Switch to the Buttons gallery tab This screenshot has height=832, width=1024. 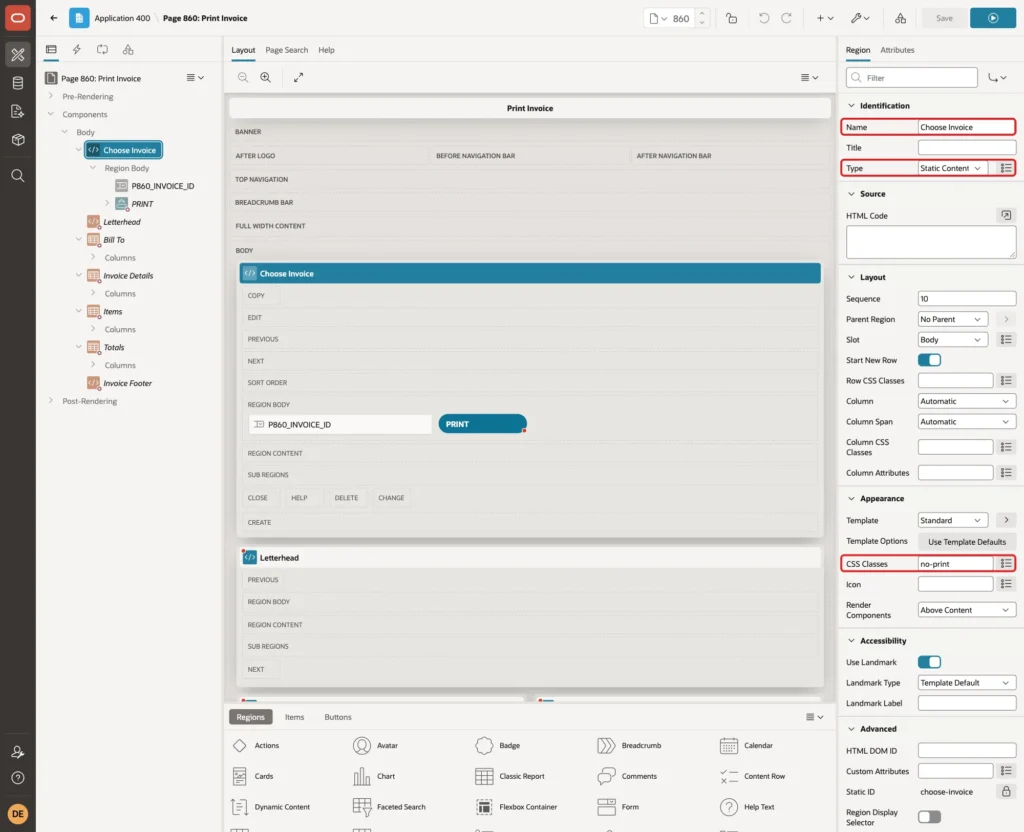point(338,717)
